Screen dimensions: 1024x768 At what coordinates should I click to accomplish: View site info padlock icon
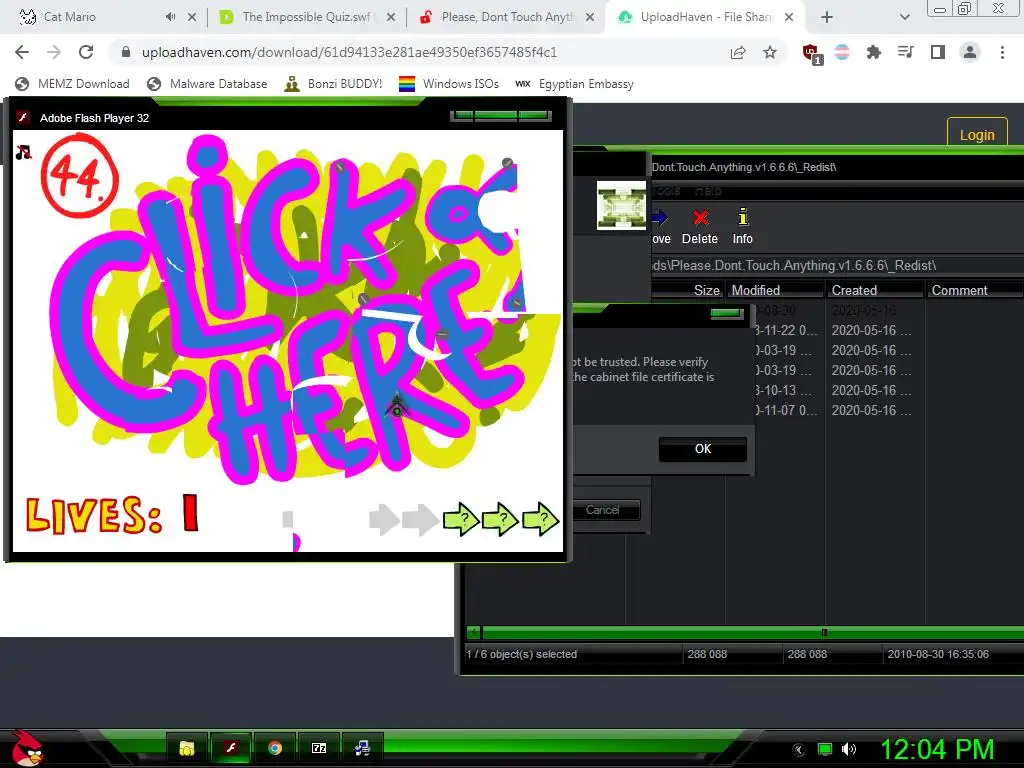(125, 52)
